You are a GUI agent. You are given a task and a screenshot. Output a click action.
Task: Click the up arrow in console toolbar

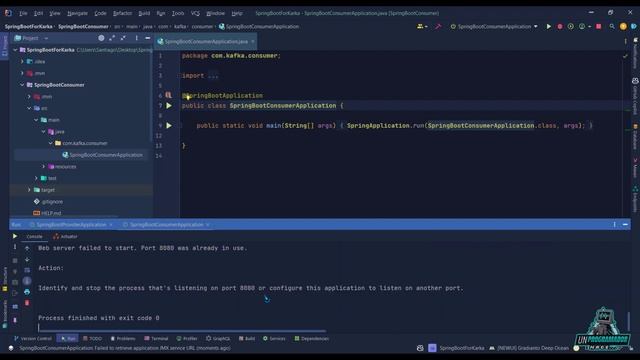(x=27, y=248)
